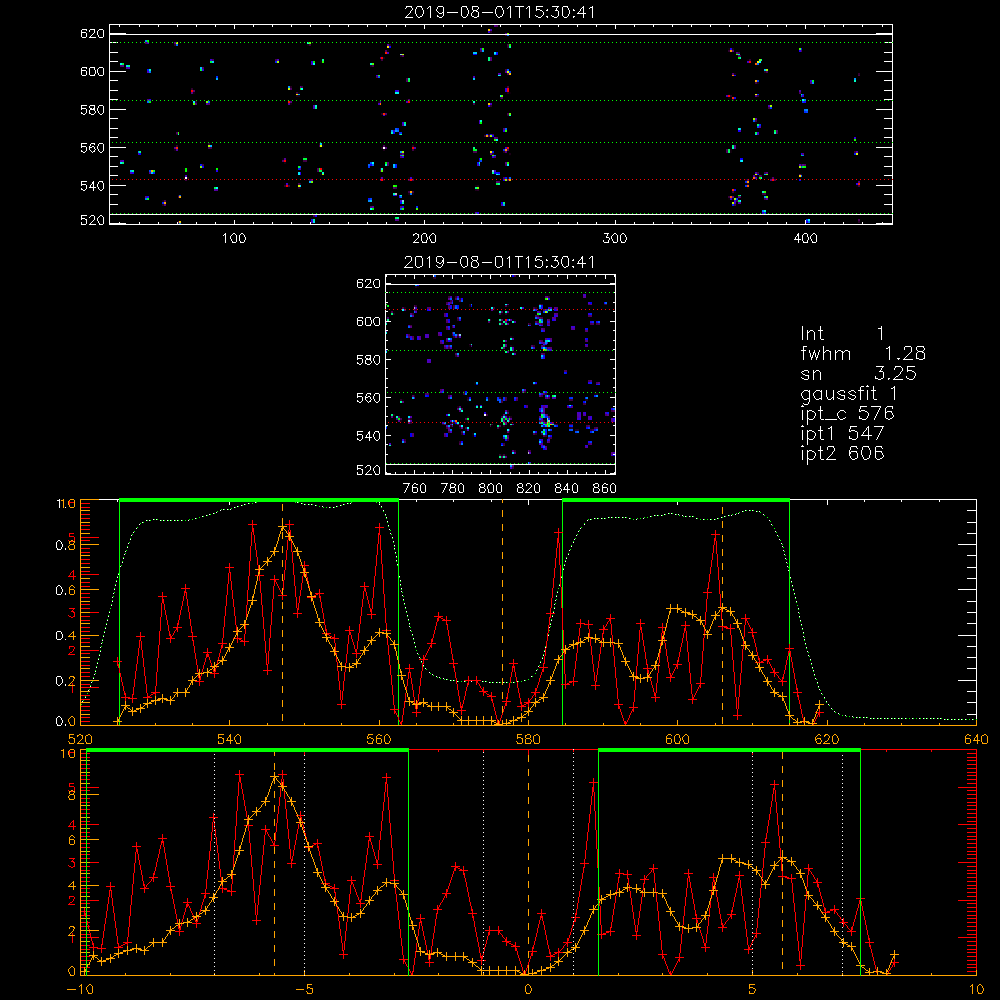Click the middle plot title 2019-08-01T15:30:41

(500, 262)
